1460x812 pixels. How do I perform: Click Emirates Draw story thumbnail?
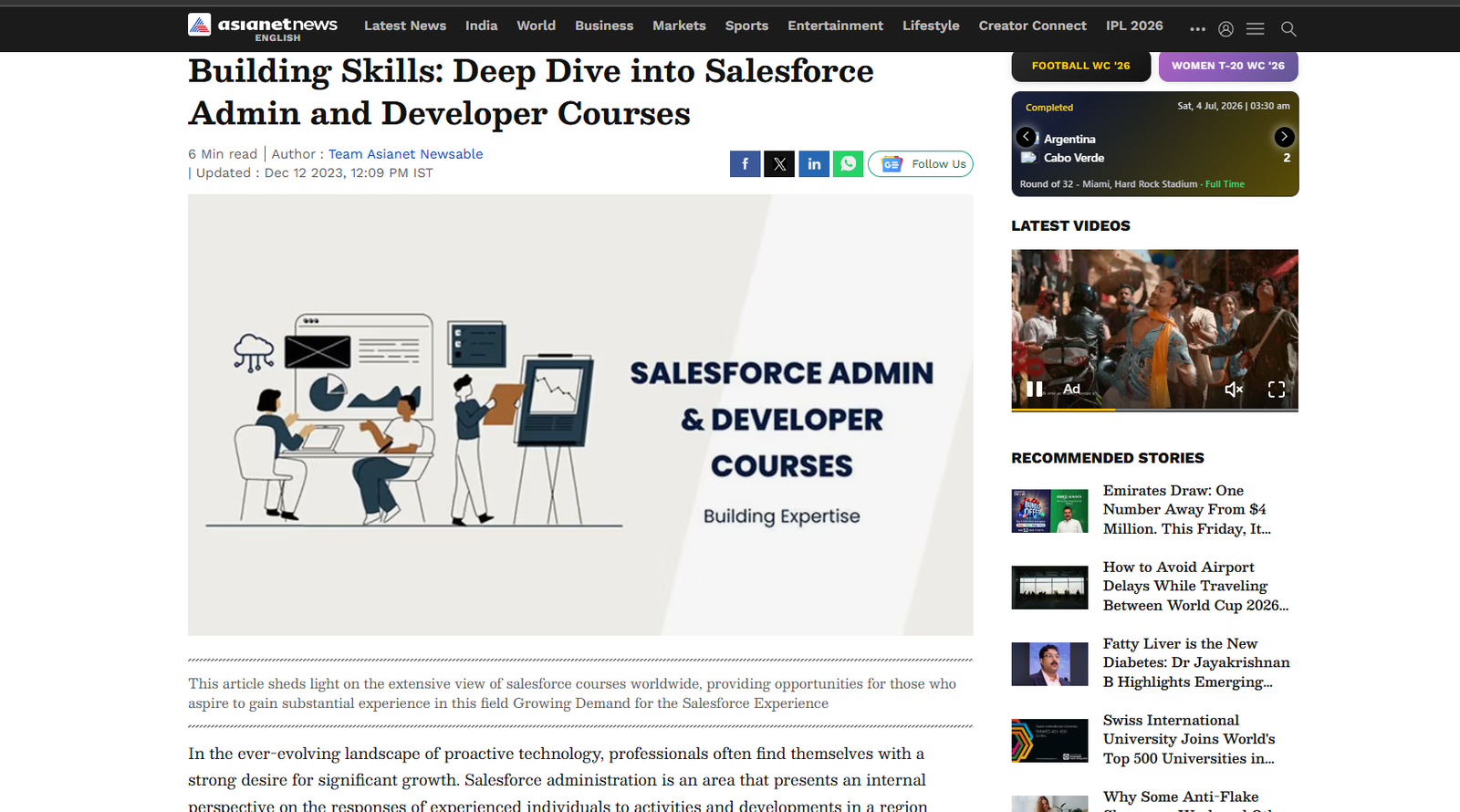click(1049, 511)
